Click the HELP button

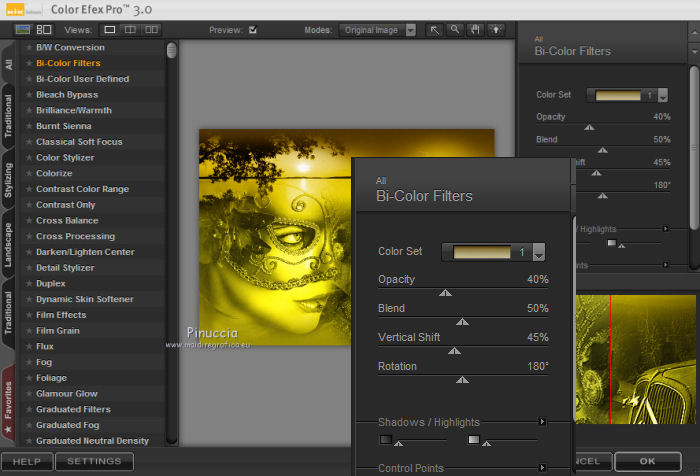point(27,461)
